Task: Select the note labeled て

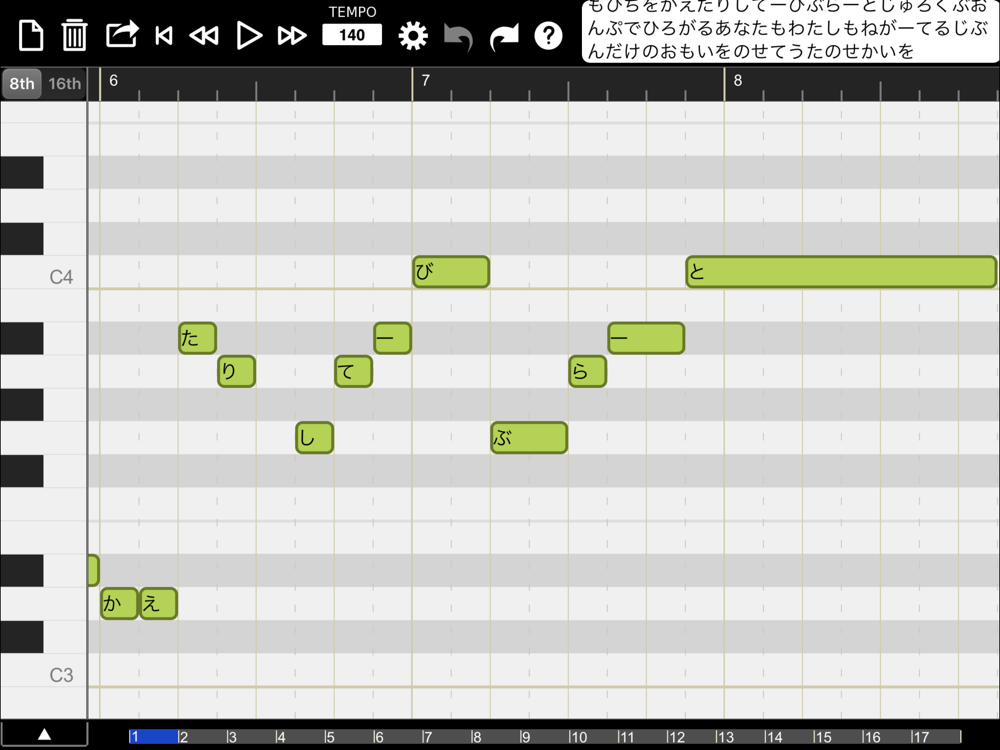Action: click(x=353, y=371)
